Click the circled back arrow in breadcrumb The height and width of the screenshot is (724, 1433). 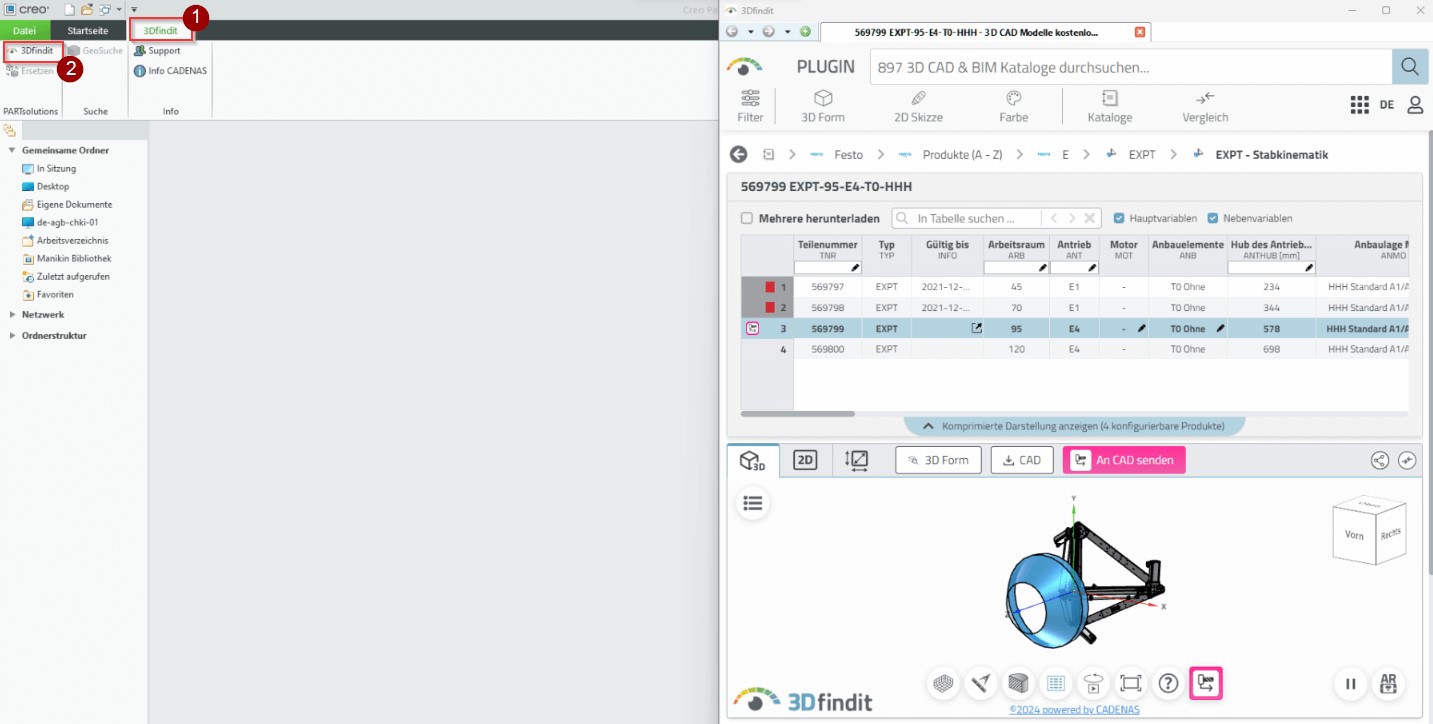739,154
